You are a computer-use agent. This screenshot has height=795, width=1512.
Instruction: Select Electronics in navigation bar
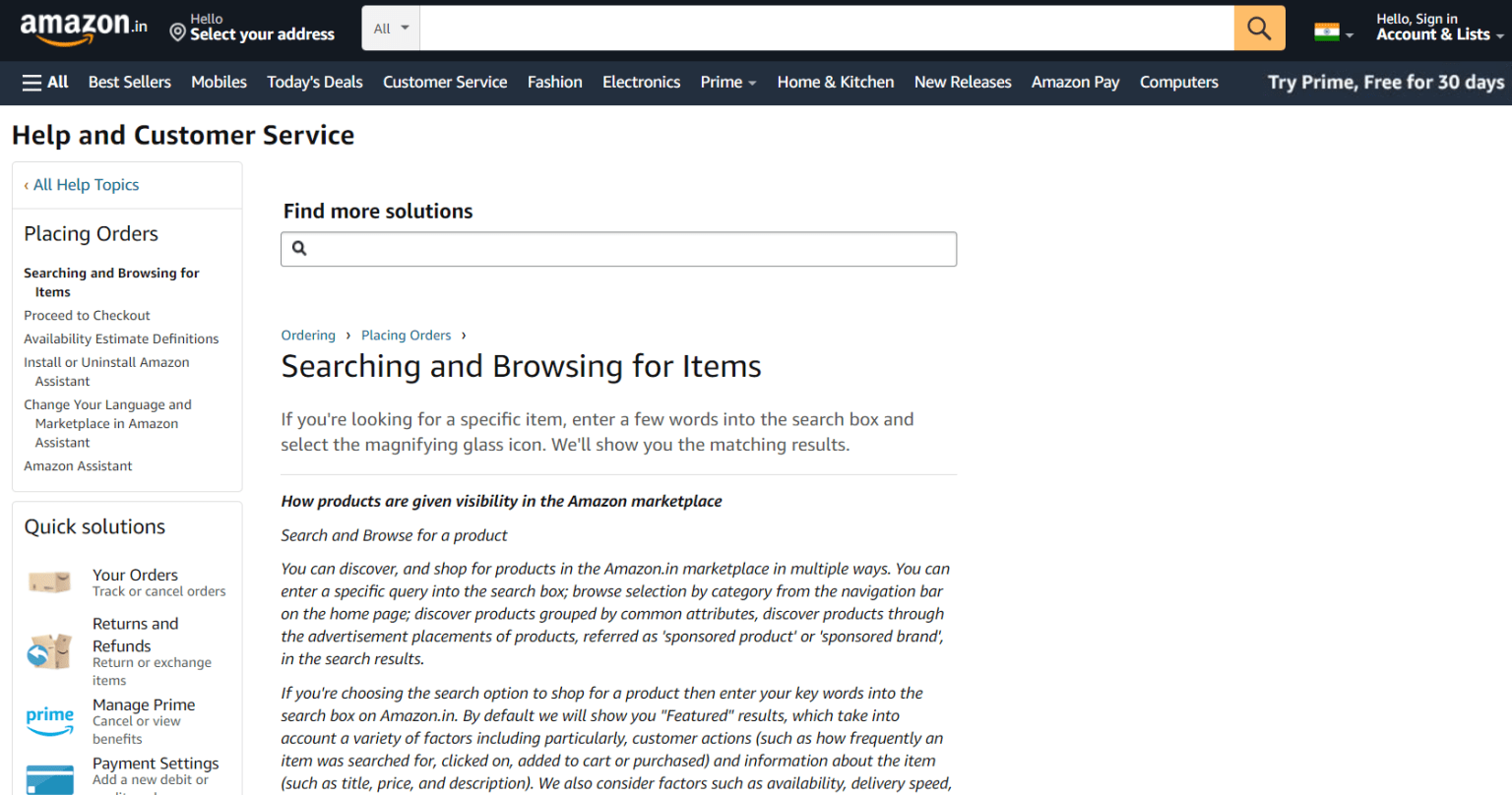[x=642, y=83]
